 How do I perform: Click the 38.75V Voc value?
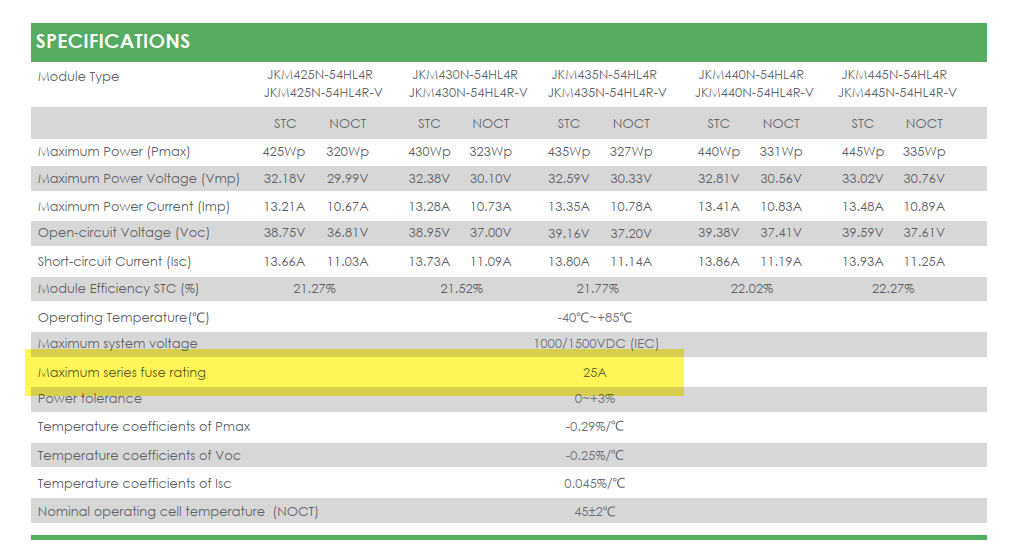(284, 232)
